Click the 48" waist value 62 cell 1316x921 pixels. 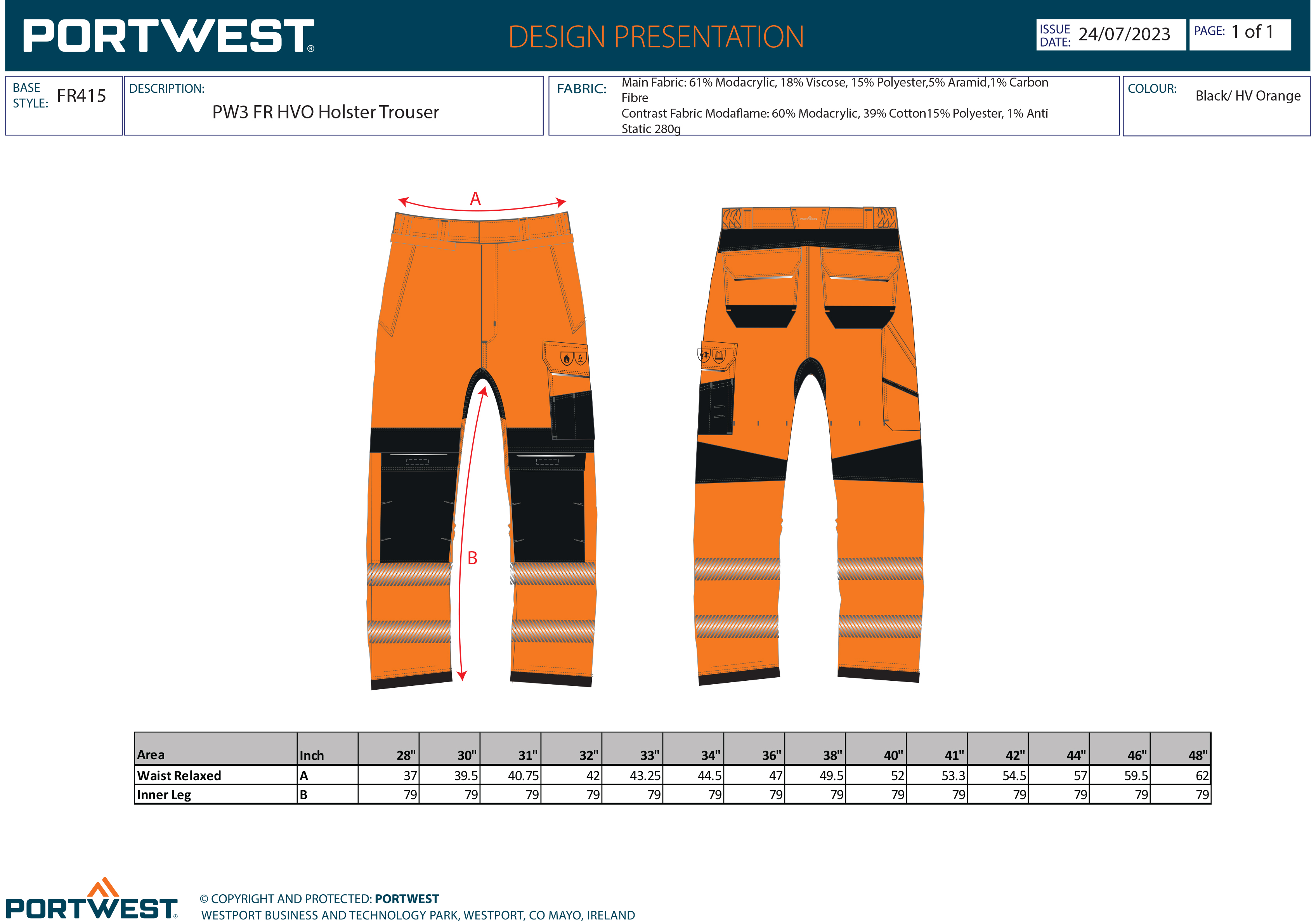pyautogui.click(x=1202, y=775)
